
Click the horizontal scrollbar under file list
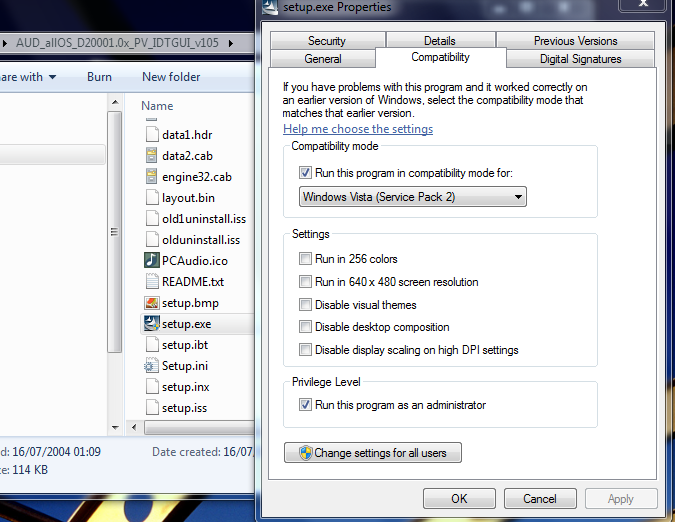click(199, 427)
